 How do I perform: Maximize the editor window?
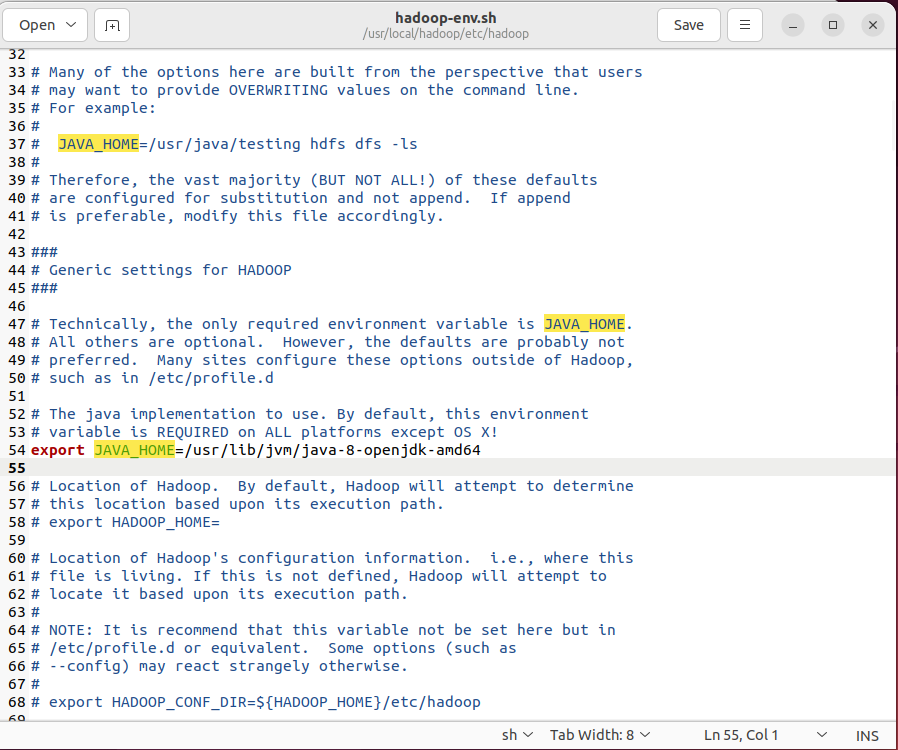tap(833, 25)
